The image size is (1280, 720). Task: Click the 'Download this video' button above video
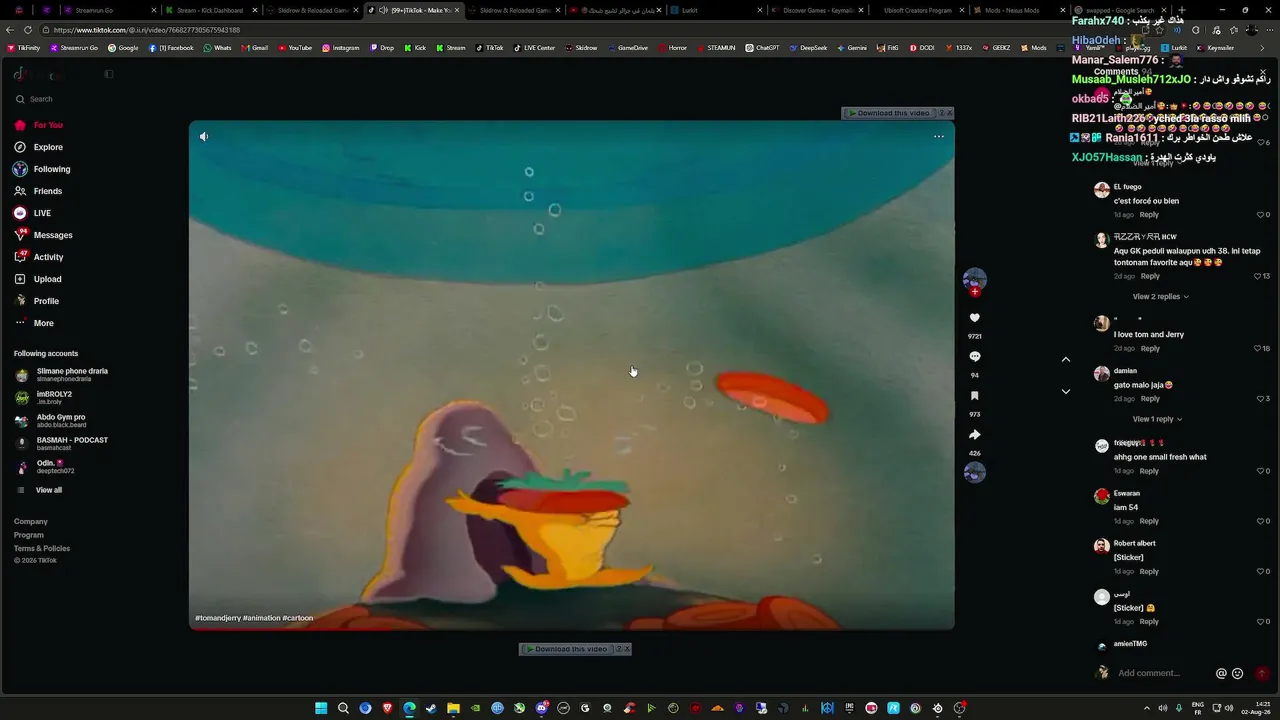pos(888,113)
